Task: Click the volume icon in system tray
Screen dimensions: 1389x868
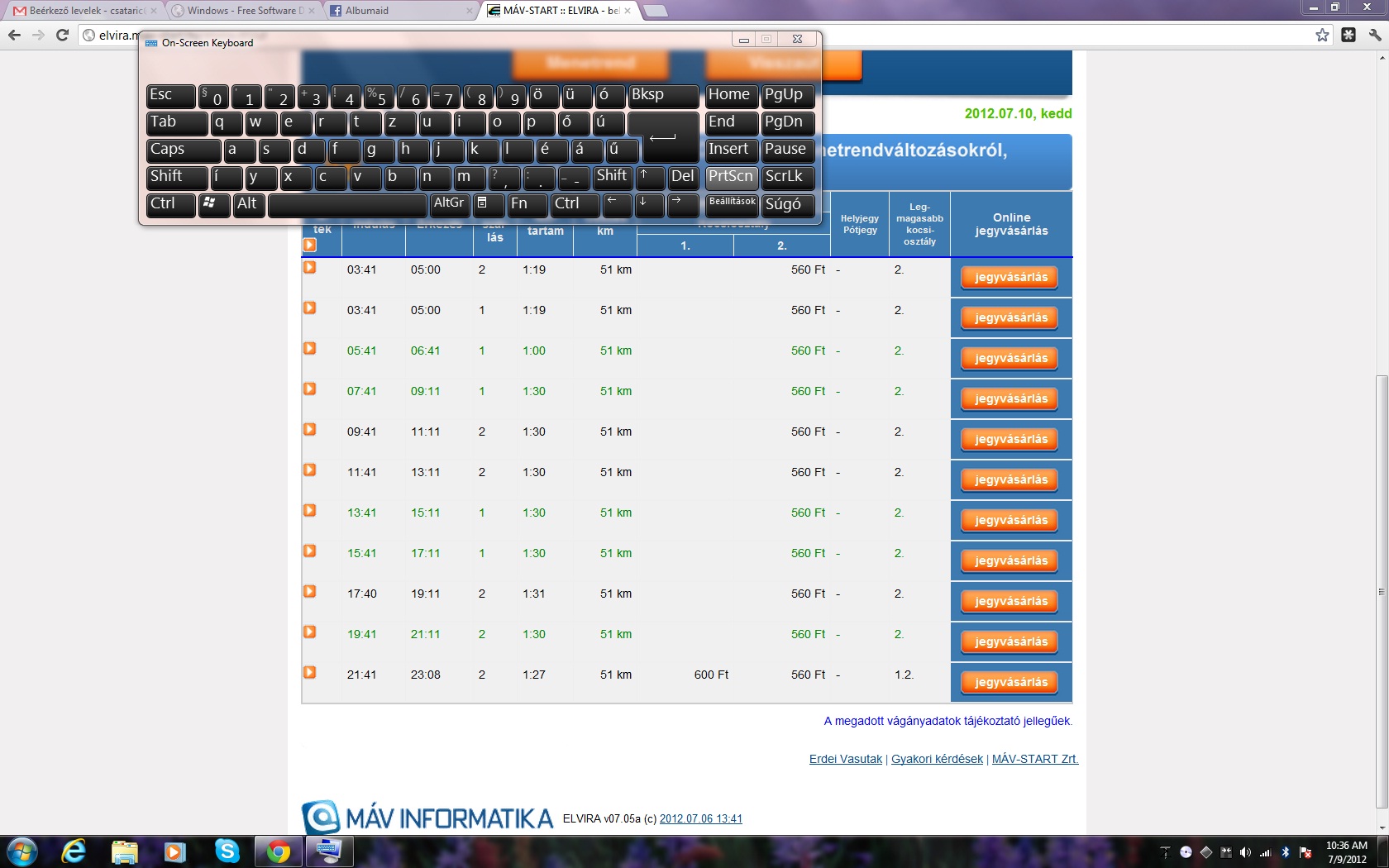Action: [x=1245, y=852]
